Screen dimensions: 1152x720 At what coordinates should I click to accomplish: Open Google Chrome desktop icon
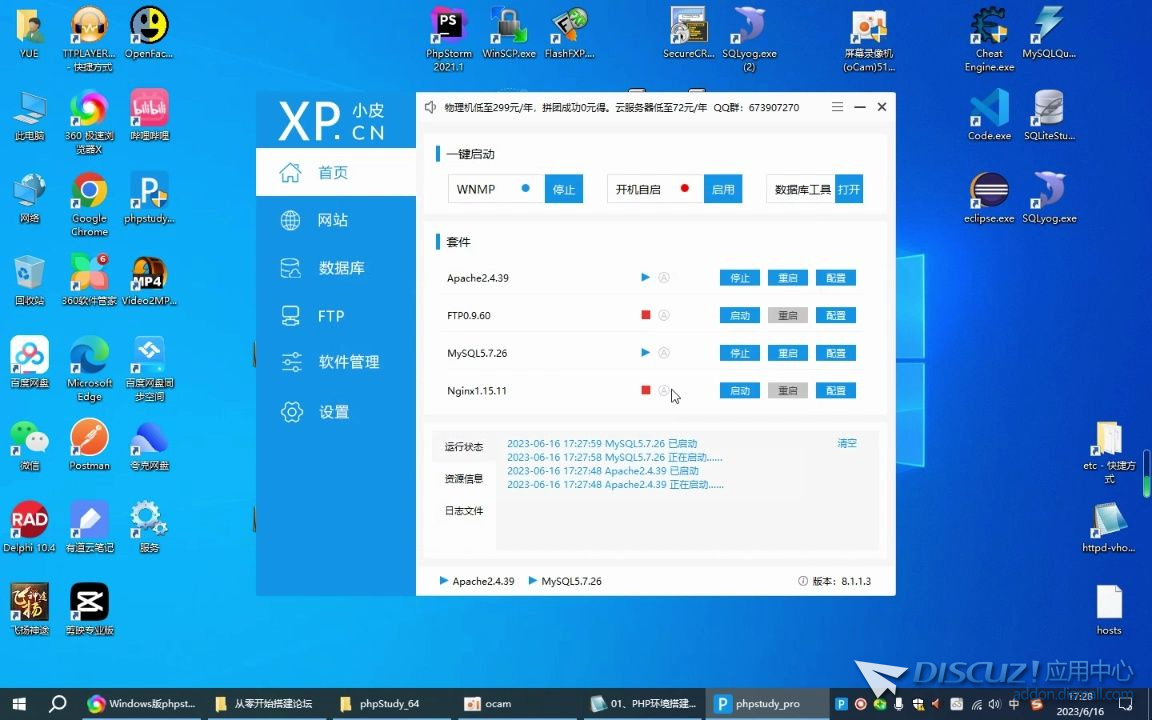(90, 204)
